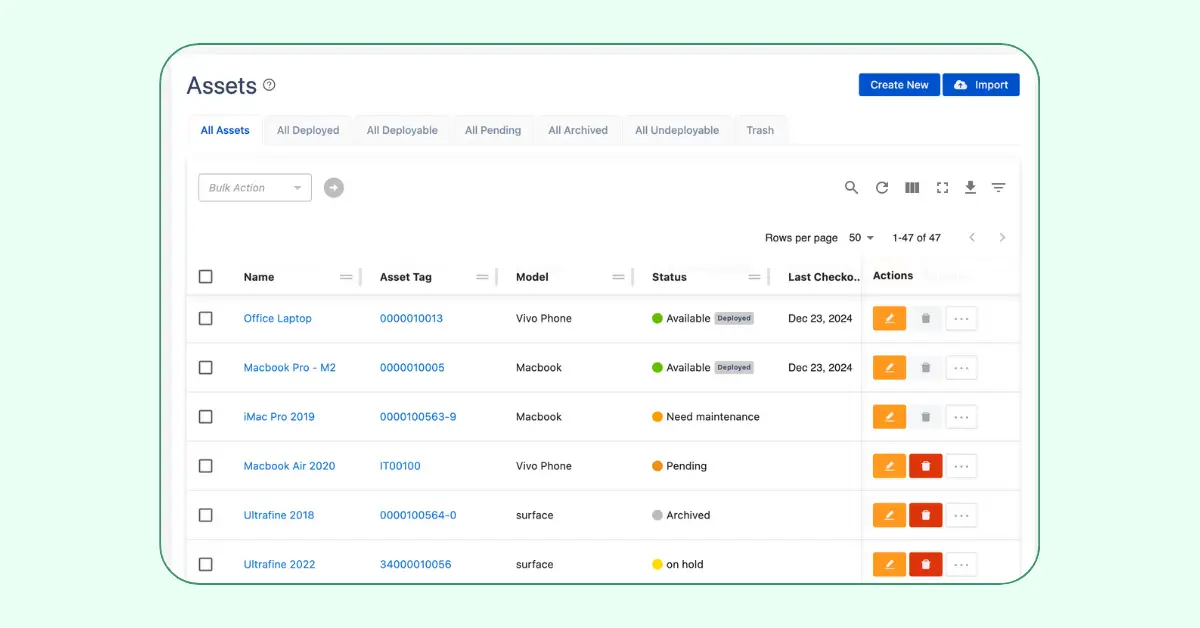Edit the Macbook Pro - M2 asset
Image resolution: width=1200 pixels, height=628 pixels.
(889, 367)
